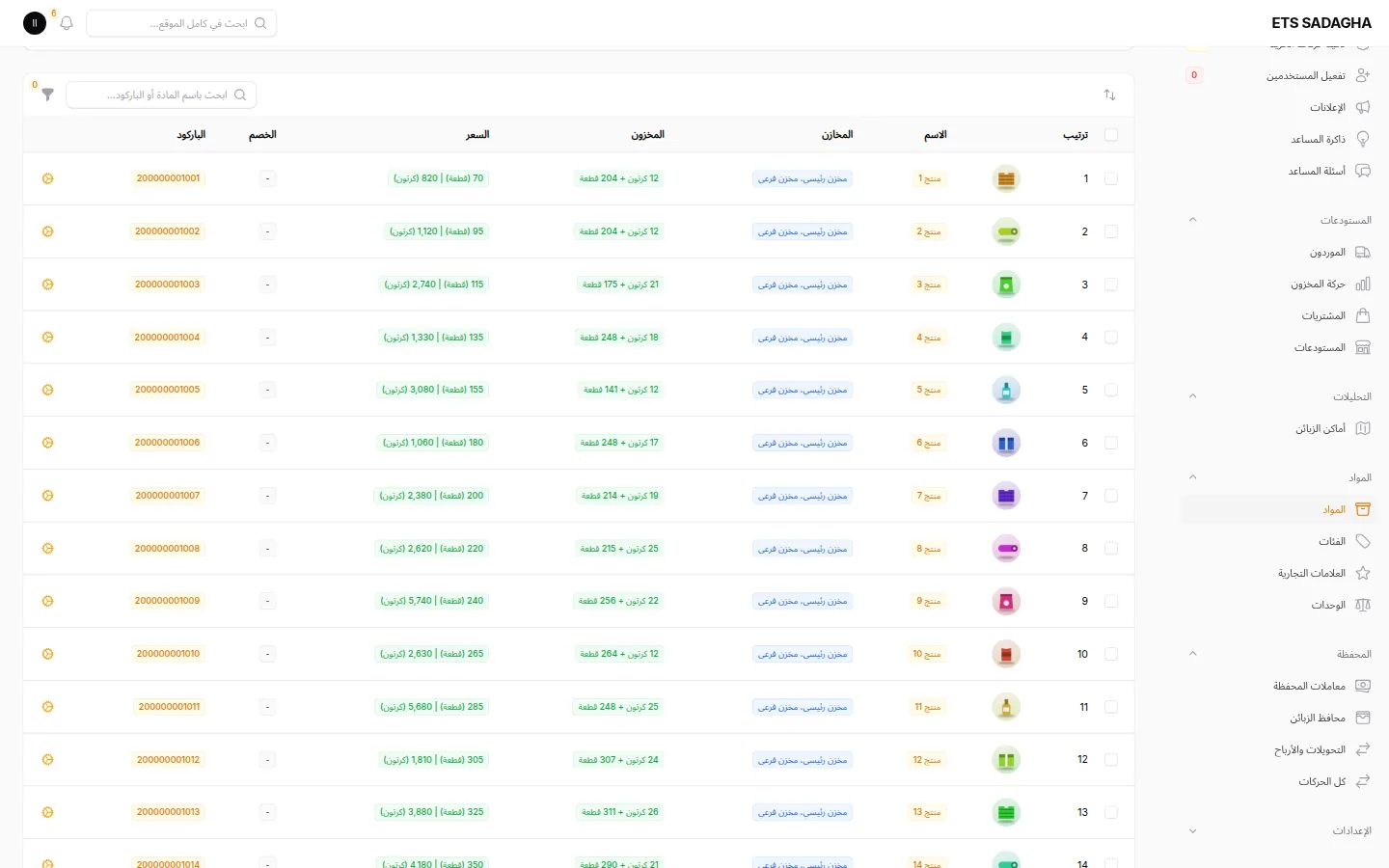
Task: Collapse the التحليلات sidebar section
Action: pyautogui.click(x=1193, y=396)
